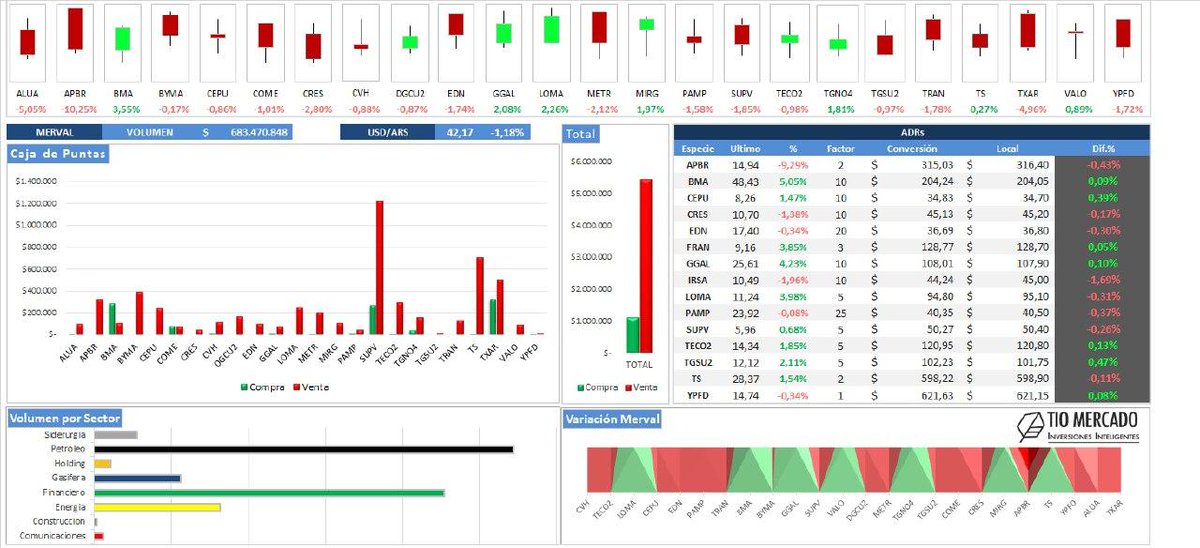The height and width of the screenshot is (548, 1200).
Task: Select the GGAL candlestick chart
Action: click(x=503, y=43)
